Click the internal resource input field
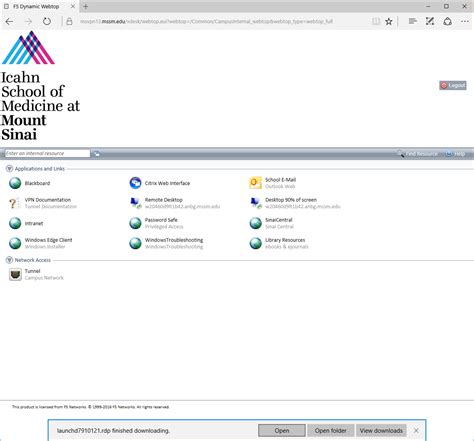 click(47, 153)
